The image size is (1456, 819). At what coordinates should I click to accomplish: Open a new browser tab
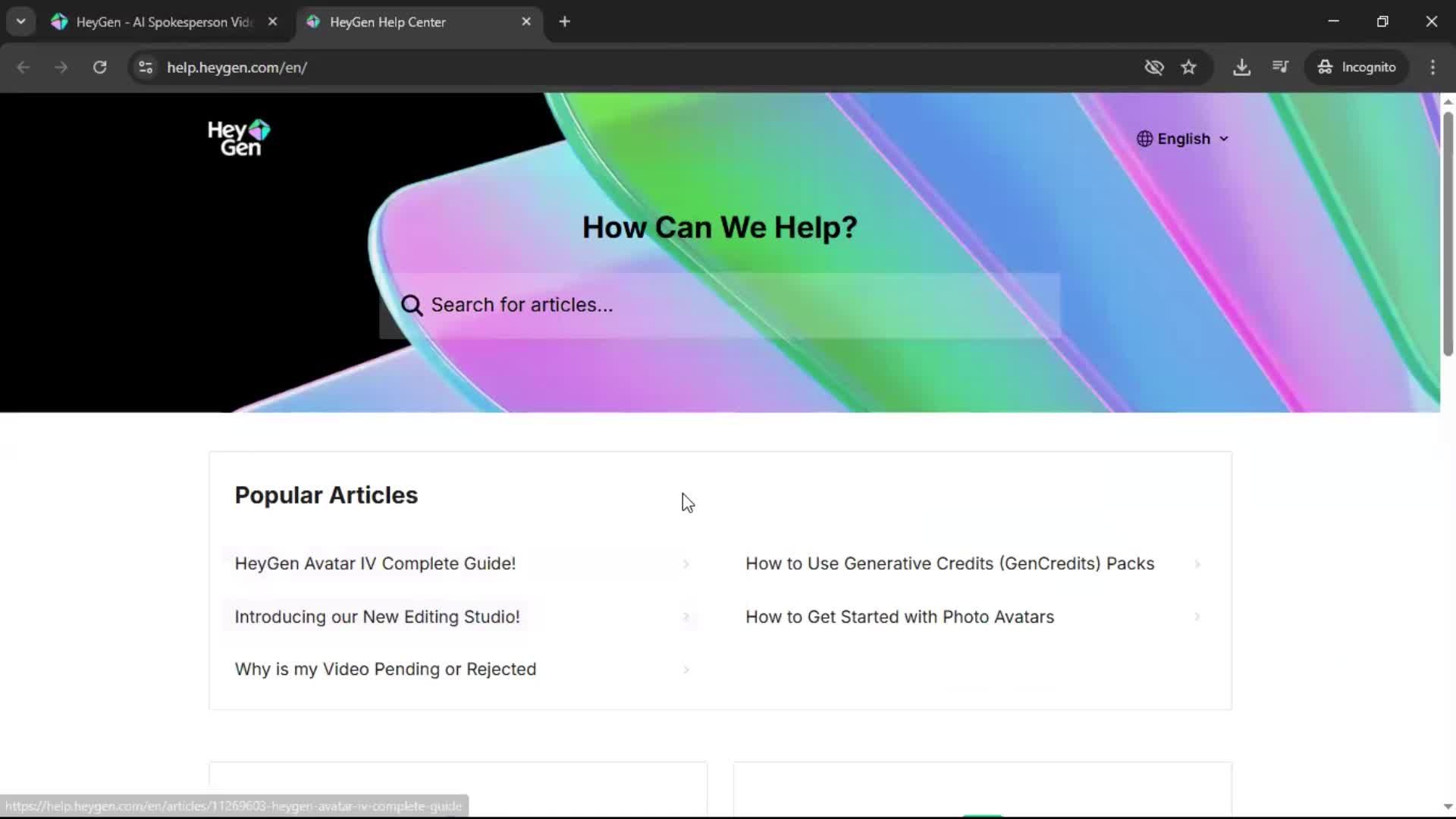(x=564, y=22)
